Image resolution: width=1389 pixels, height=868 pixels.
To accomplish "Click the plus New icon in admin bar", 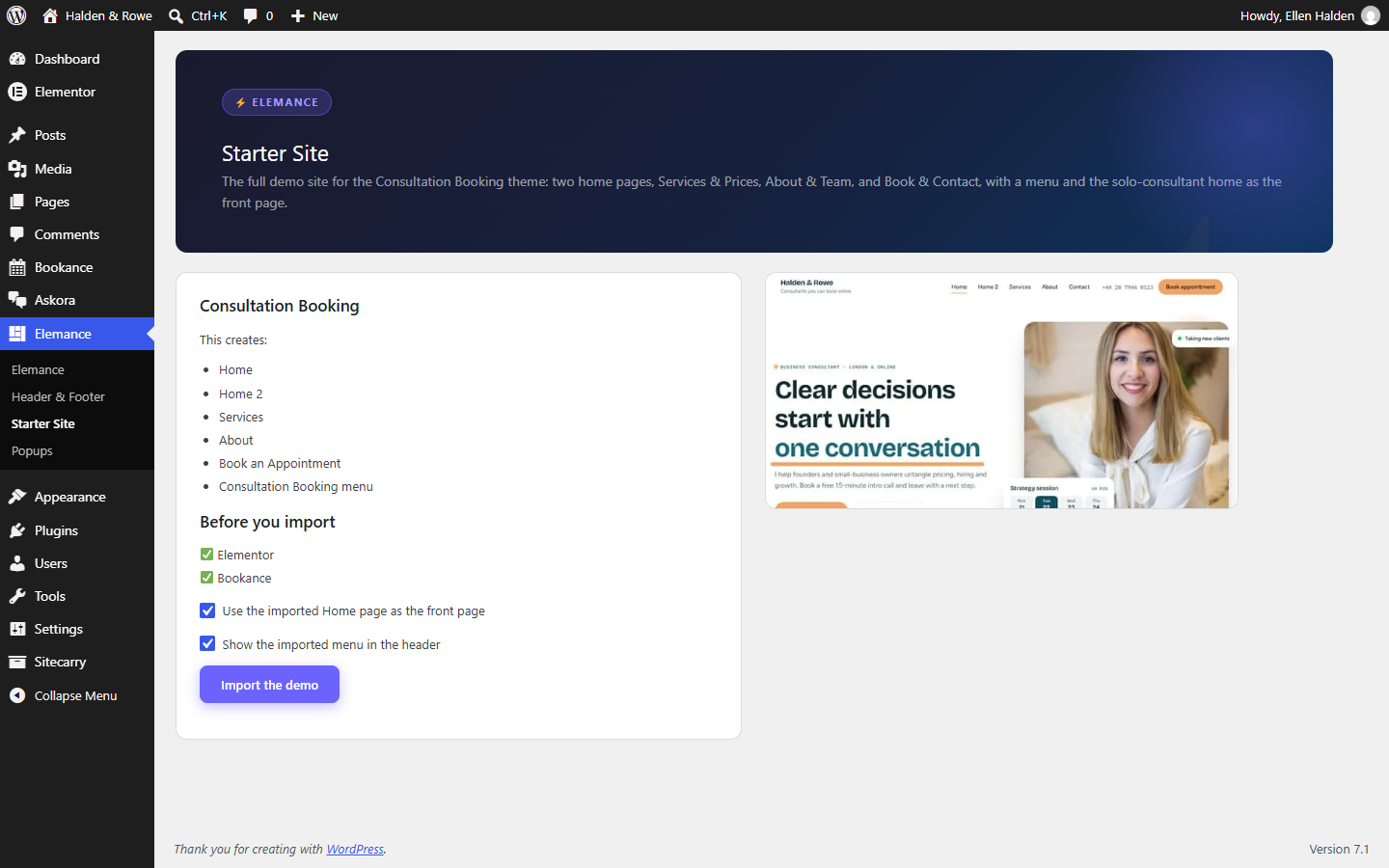I will (298, 15).
